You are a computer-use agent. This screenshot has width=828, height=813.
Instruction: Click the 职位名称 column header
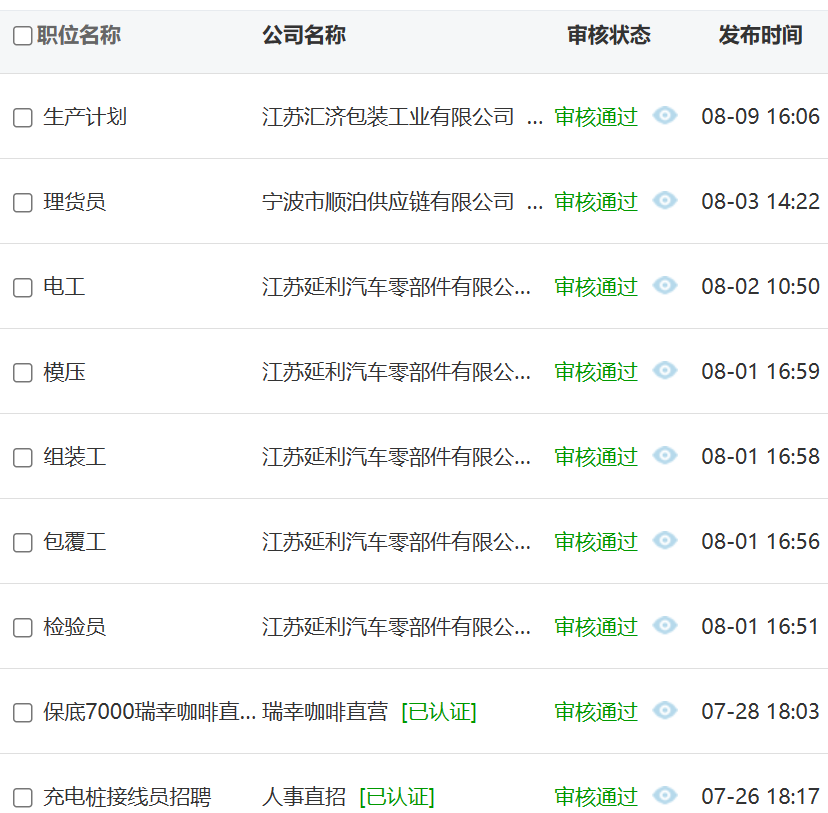click(79, 35)
